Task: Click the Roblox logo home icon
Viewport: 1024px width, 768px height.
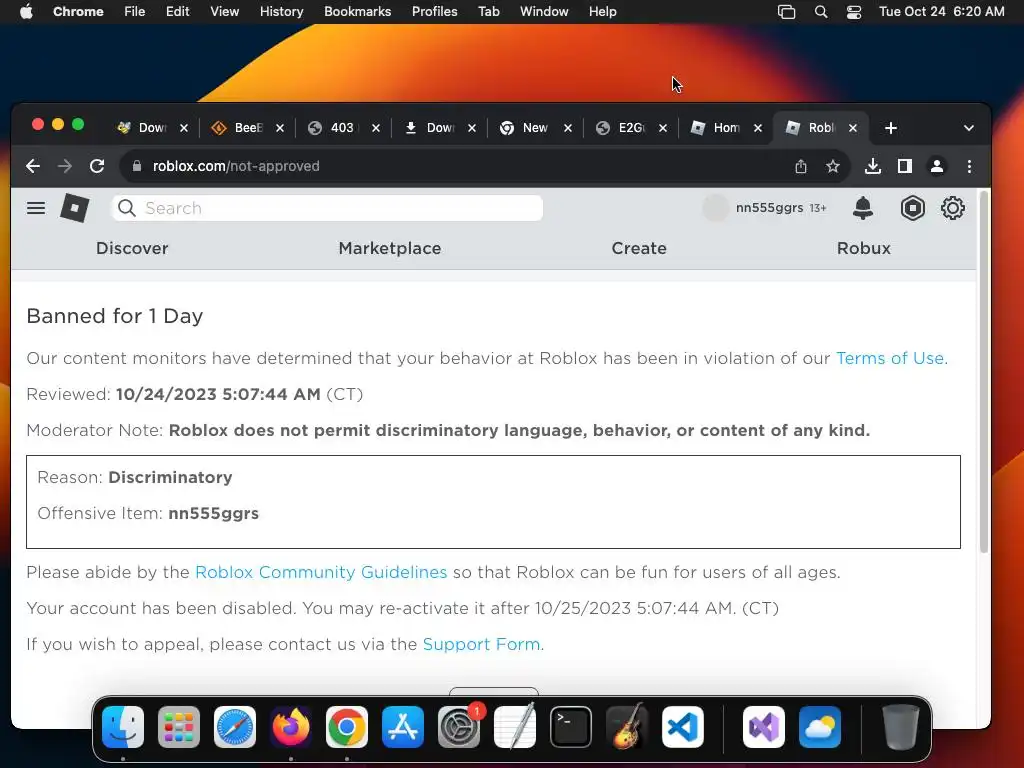Action: 74,208
